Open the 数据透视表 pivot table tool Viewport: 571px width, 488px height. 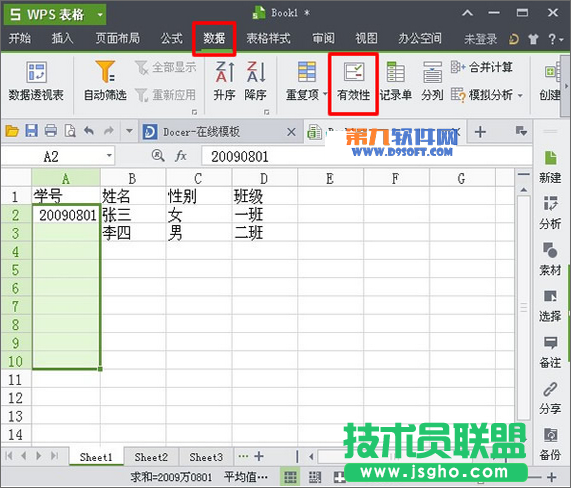pyautogui.click(x=36, y=81)
